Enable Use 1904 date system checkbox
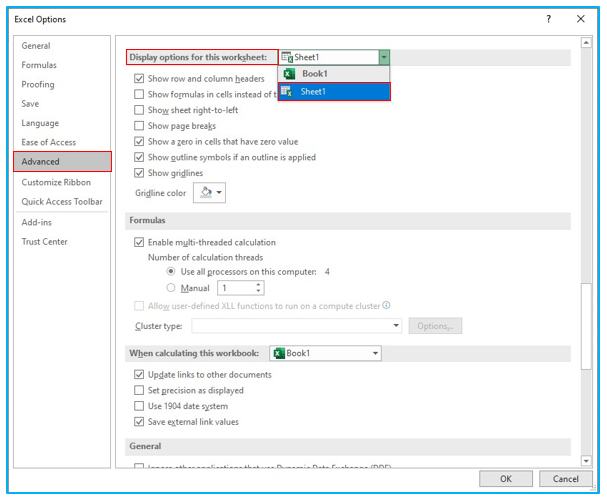The height and width of the screenshot is (503, 607). [139, 406]
